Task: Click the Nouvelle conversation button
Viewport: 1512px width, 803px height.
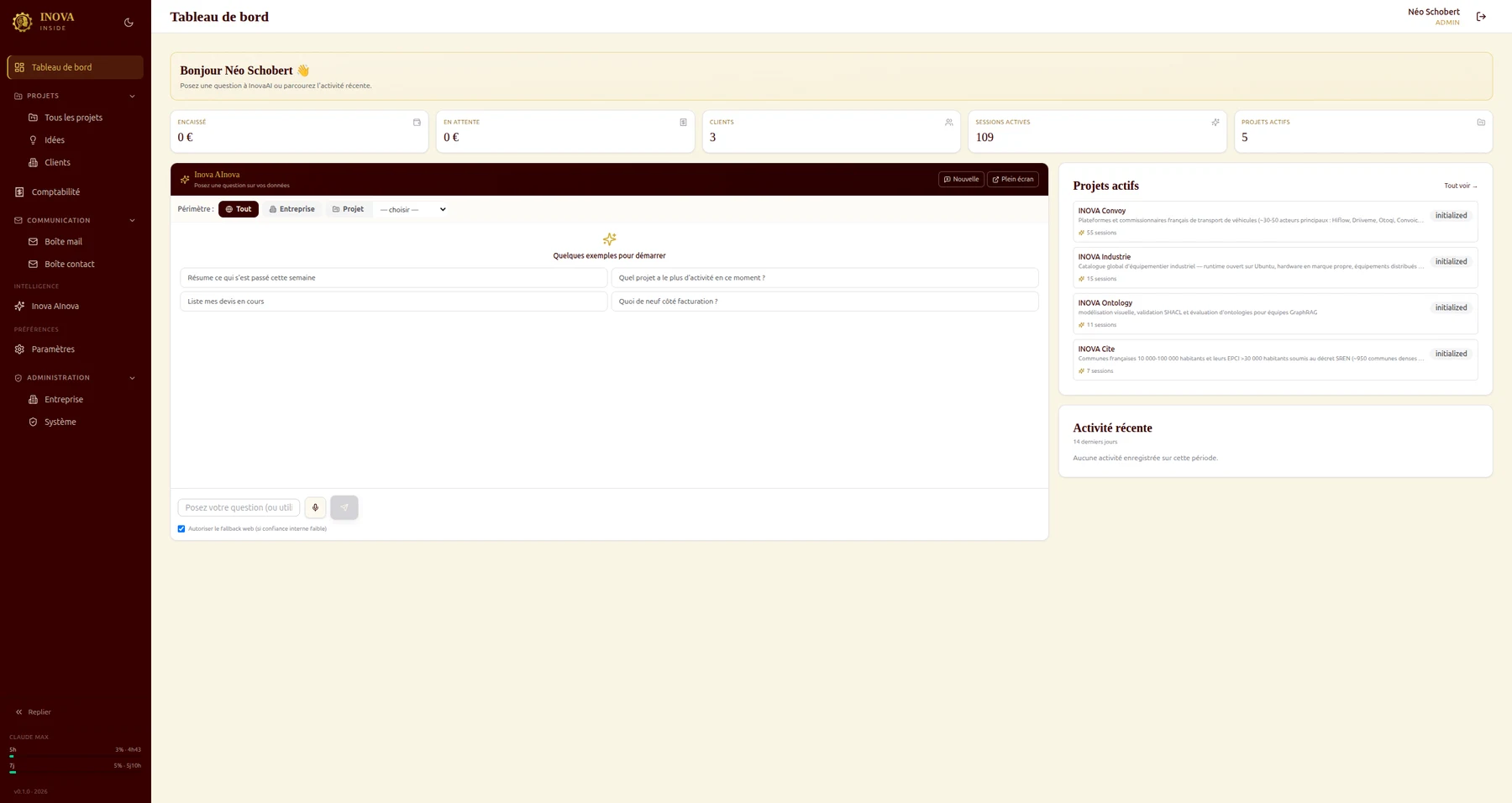Action: [x=961, y=180]
